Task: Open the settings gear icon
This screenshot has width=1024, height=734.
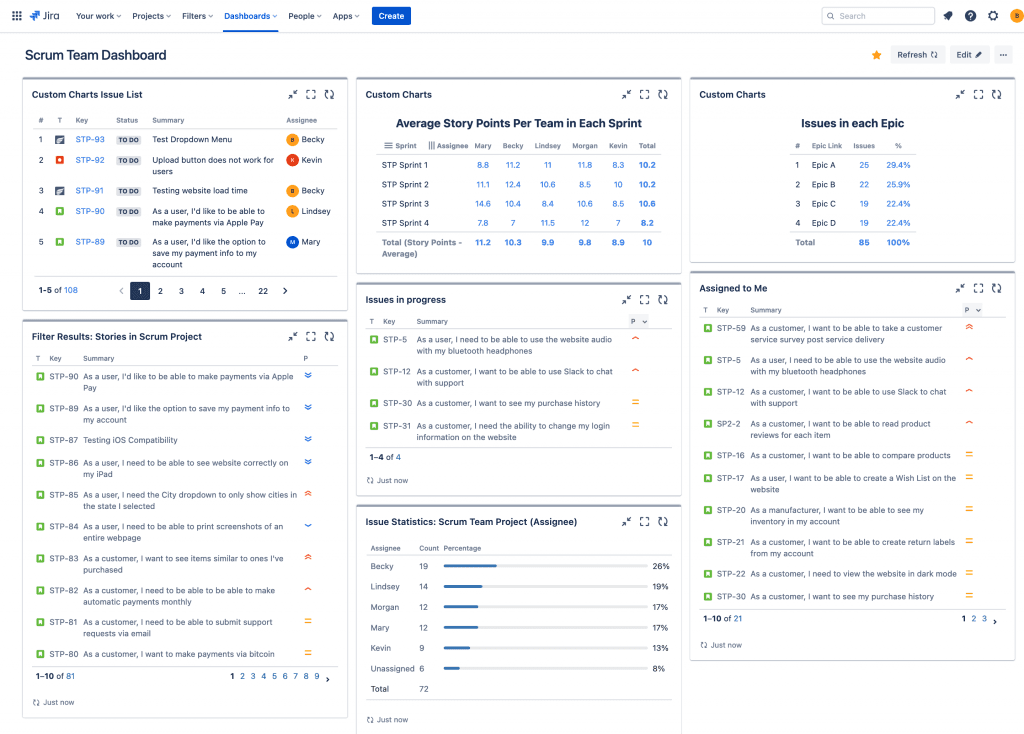Action: click(x=993, y=16)
